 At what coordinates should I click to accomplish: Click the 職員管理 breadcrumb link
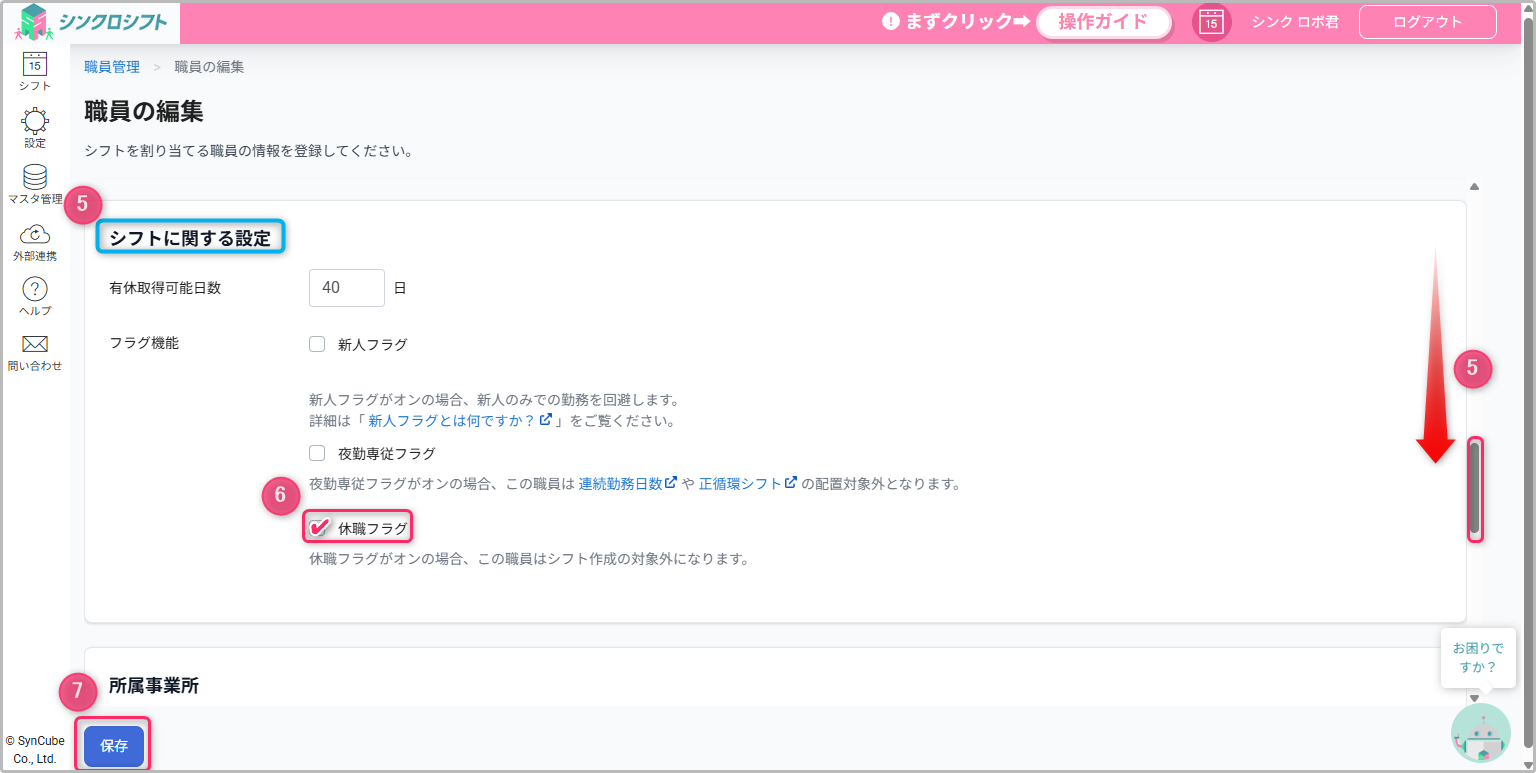coord(112,67)
